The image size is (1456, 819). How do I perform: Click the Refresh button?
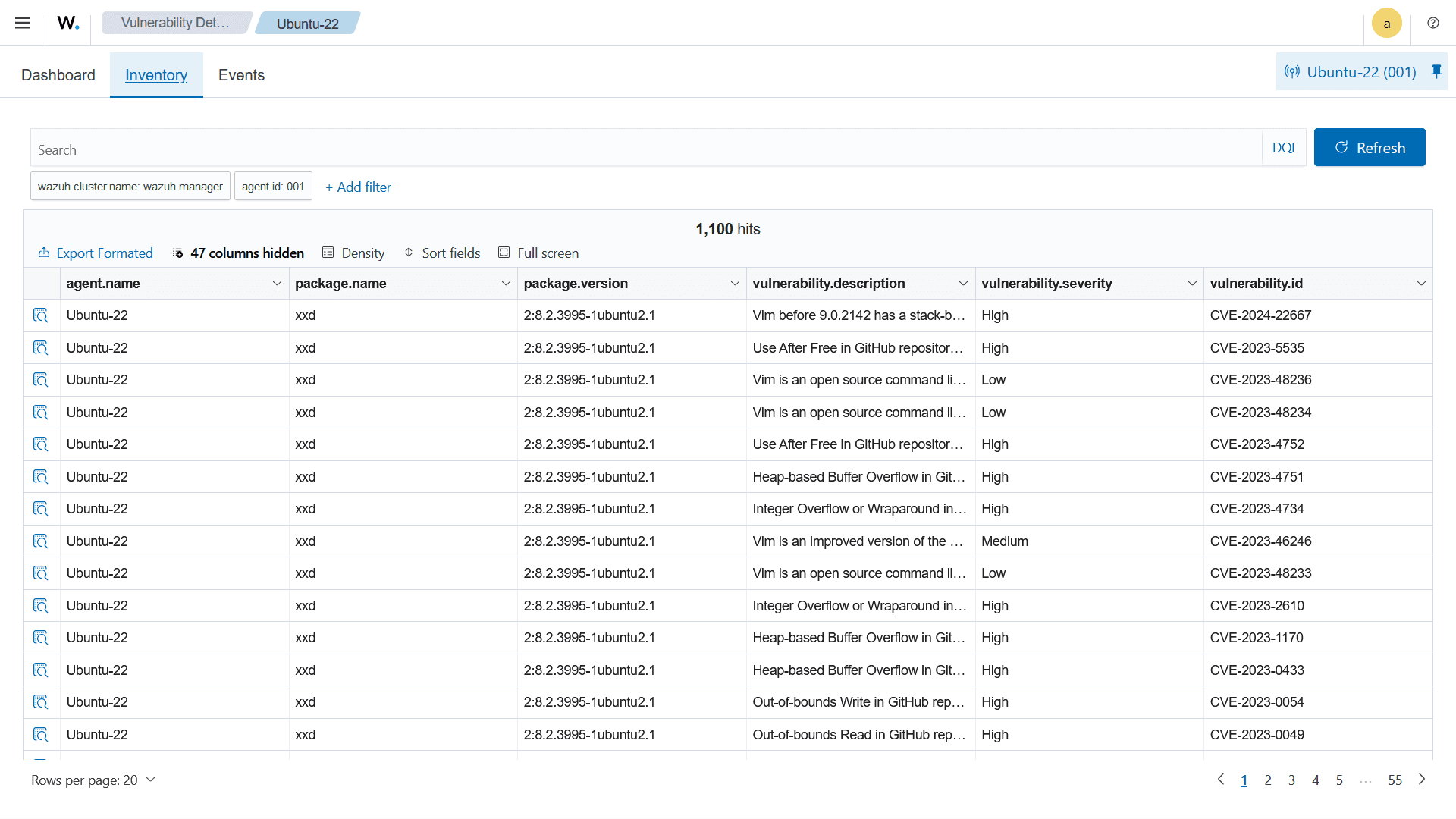(x=1369, y=148)
